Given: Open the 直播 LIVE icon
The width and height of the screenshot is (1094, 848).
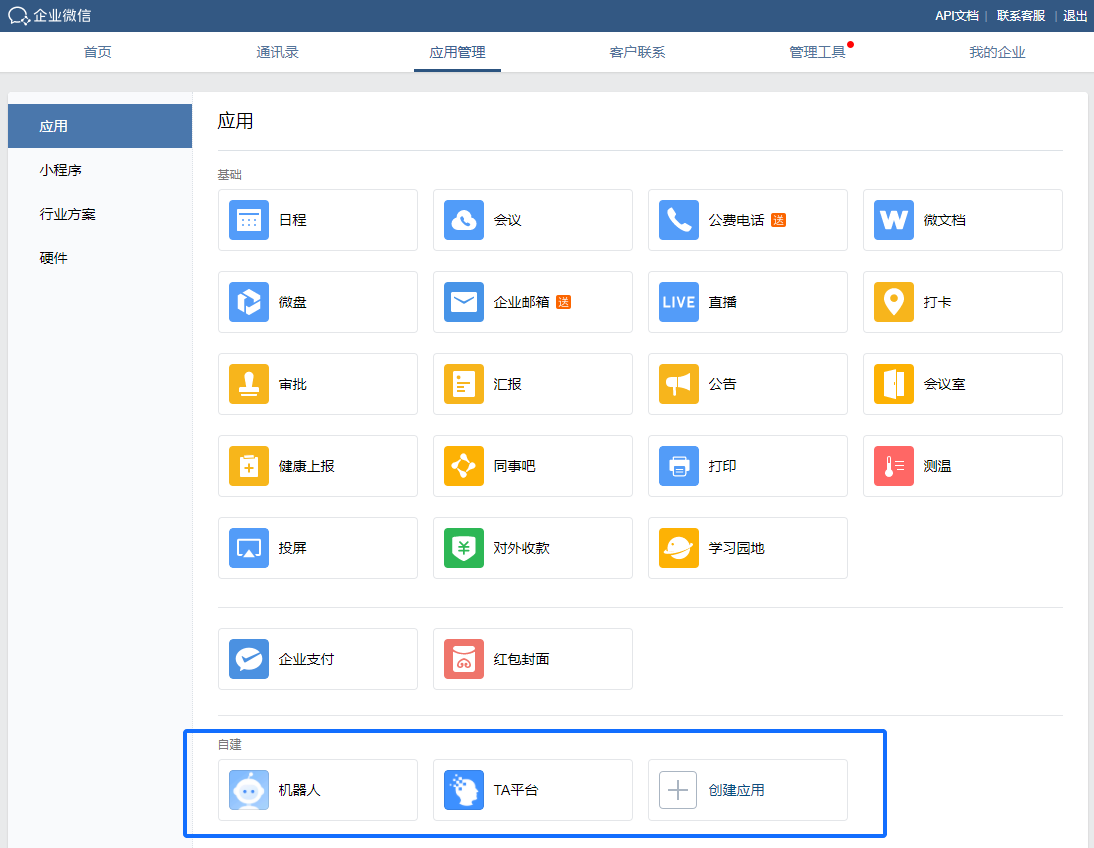Looking at the screenshot, I should coord(679,302).
